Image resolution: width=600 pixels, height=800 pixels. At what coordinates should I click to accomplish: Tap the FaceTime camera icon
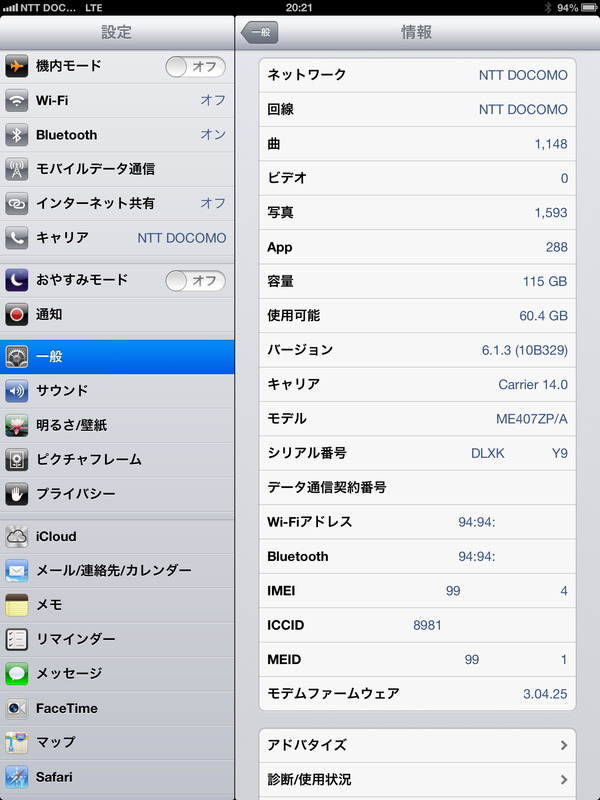[x=16, y=708]
